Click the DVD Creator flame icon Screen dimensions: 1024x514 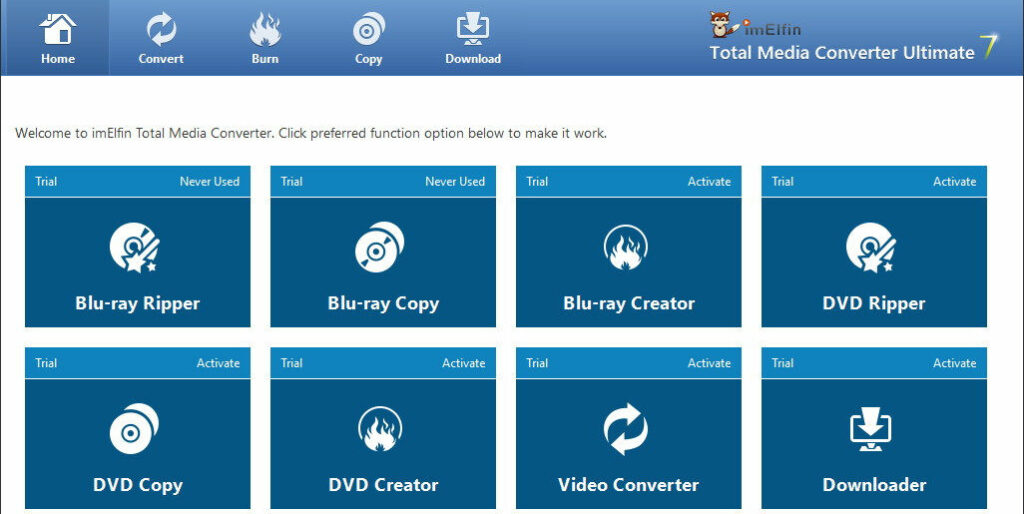[380, 428]
